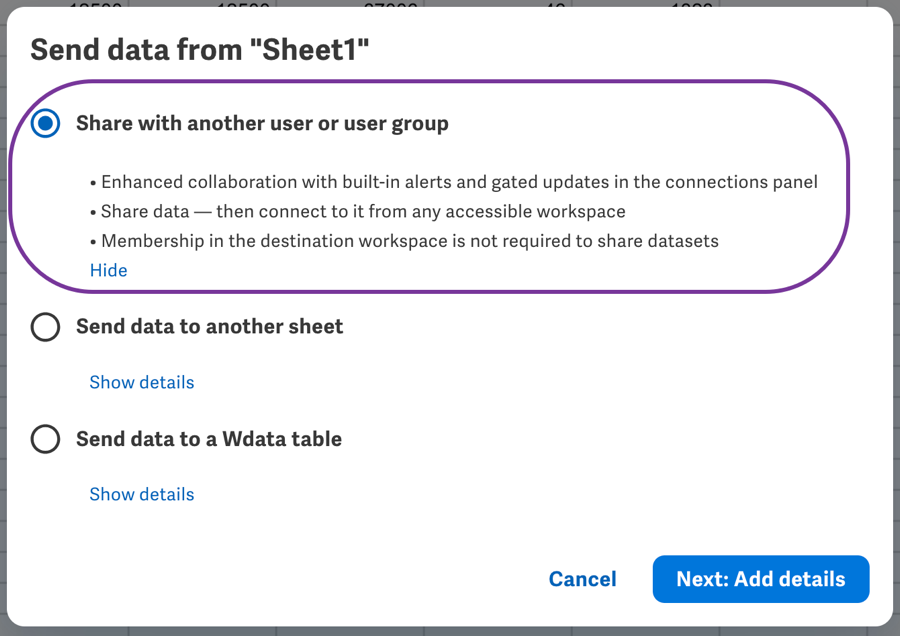Click the "Share data — then connect" bullet line

coord(363,211)
